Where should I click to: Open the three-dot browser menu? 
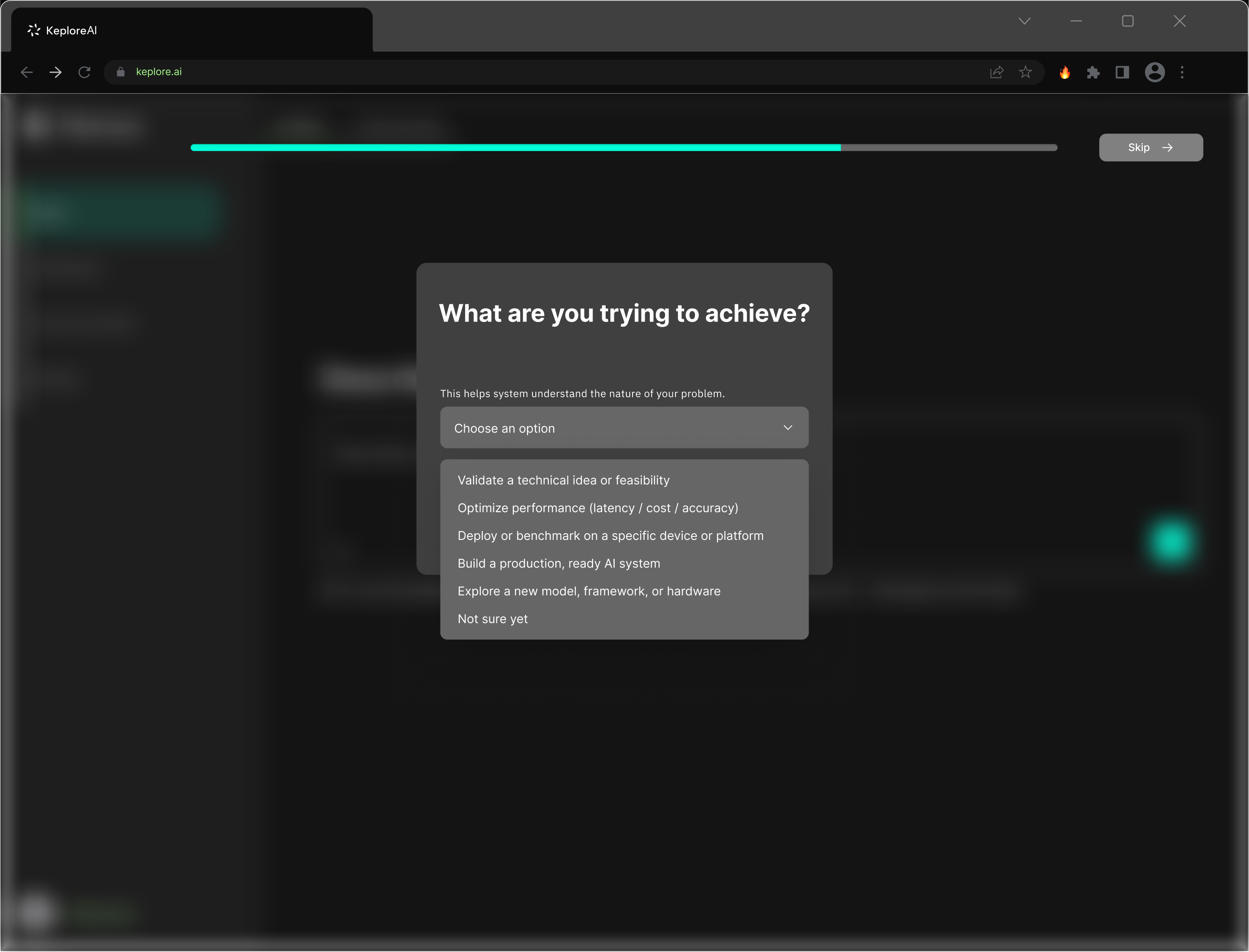coord(1183,72)
